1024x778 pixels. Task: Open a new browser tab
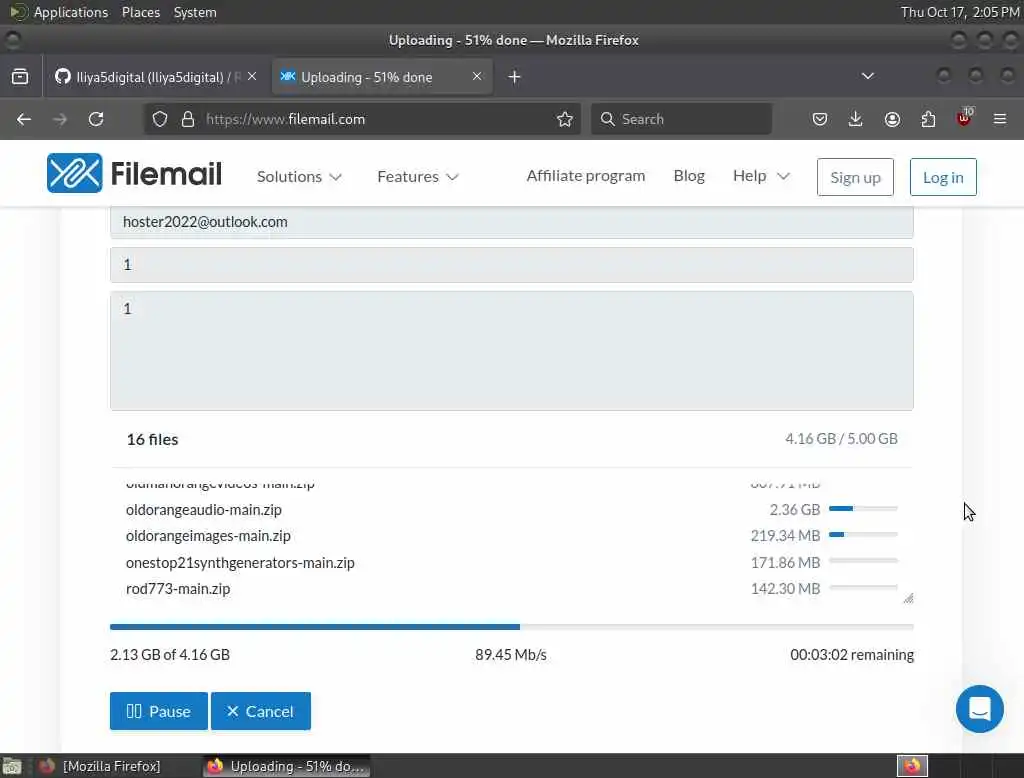pos(515,77)
